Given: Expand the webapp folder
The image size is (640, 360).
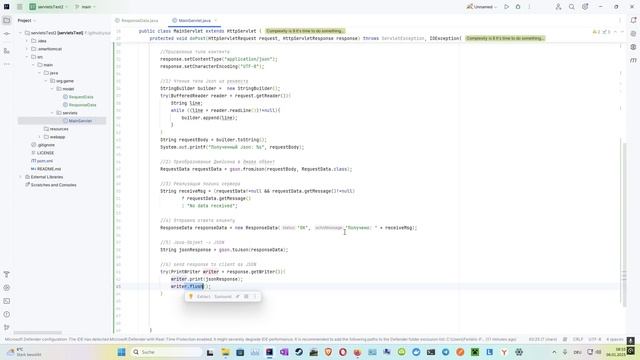Looking at the screenshot, I should pos(40,137).
